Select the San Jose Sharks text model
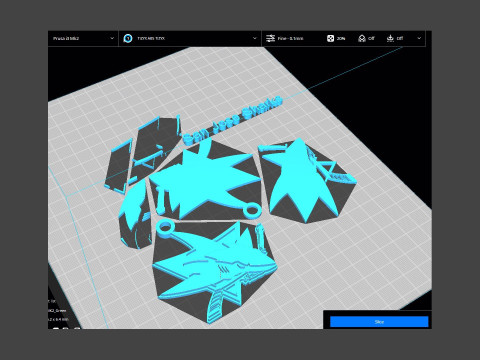This screenshot has height=360, width=480. [233, 120]
